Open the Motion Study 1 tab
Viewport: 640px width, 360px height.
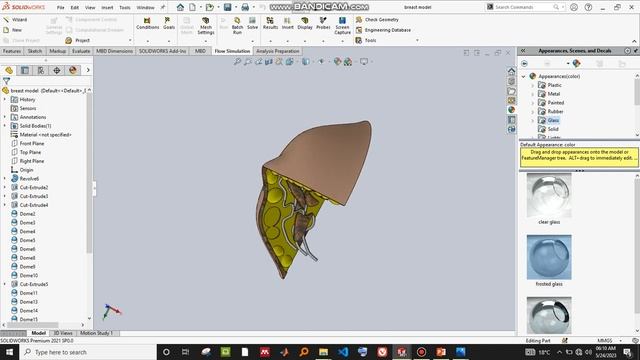pos(96,333)
